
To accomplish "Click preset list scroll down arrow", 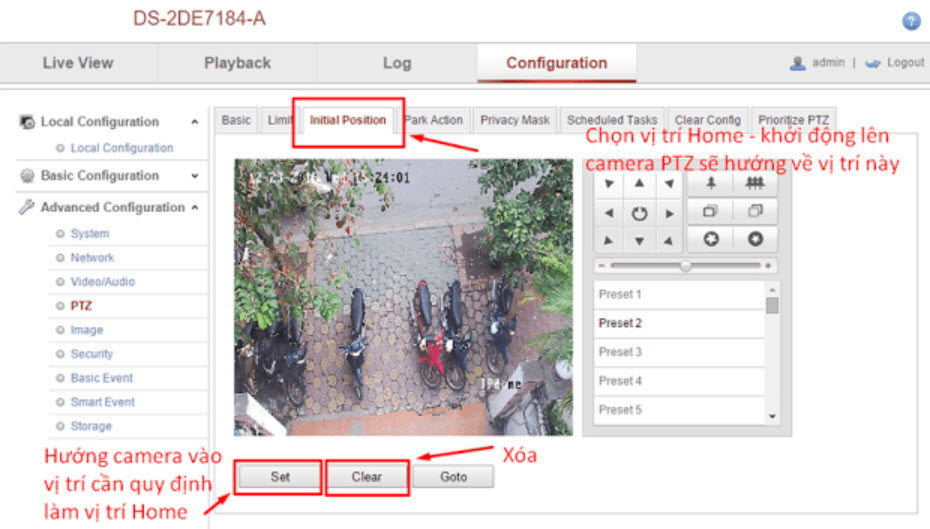I will point(772,416).
